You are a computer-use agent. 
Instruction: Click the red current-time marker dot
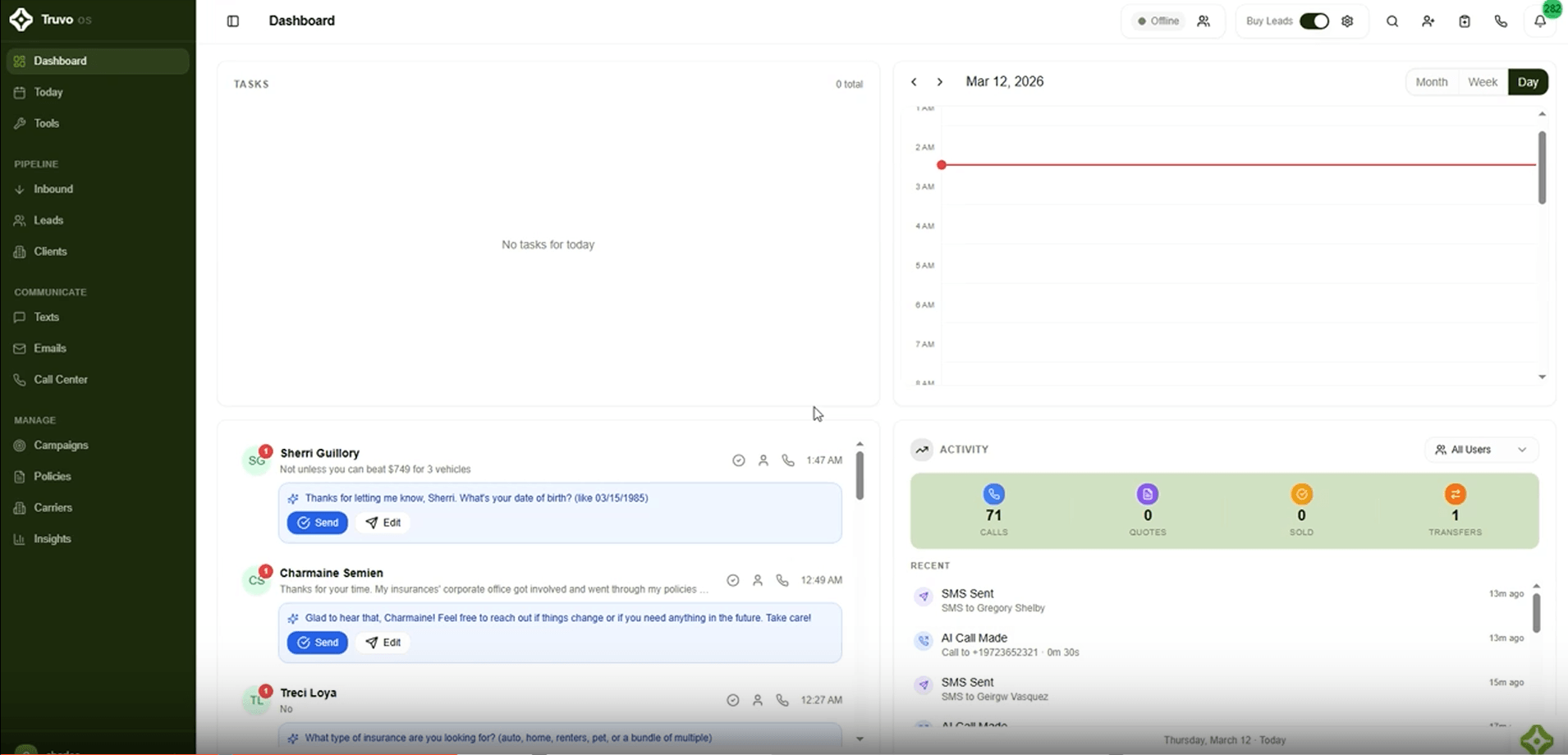tap(942, 165)
